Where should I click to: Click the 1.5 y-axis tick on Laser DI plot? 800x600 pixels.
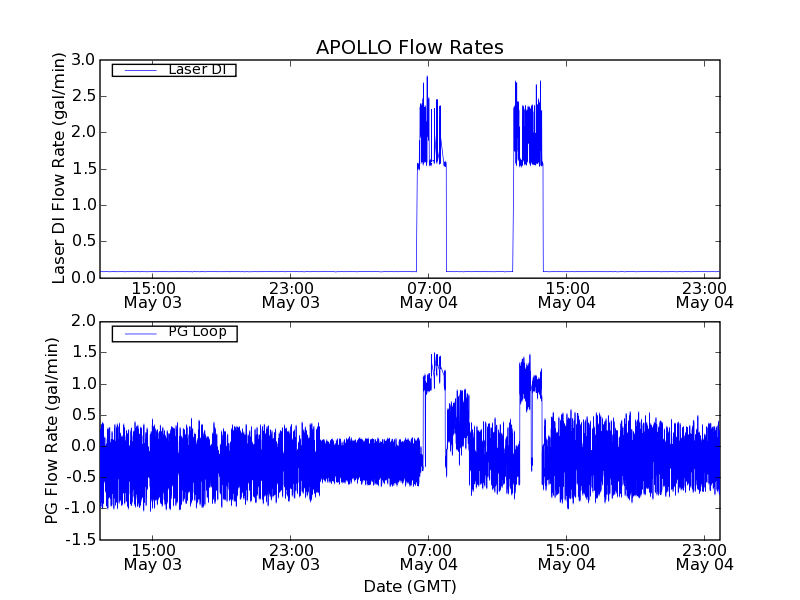pos(83,168)
